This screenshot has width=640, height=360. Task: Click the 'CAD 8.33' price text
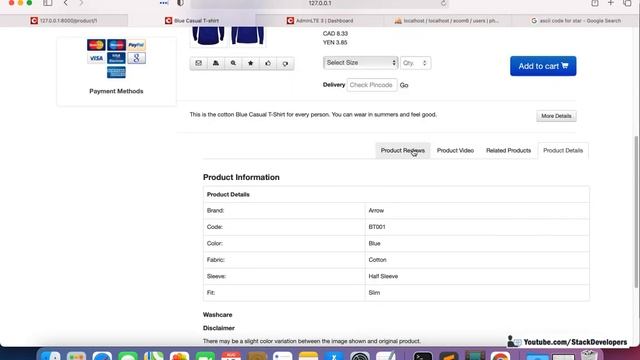point(335,33)
